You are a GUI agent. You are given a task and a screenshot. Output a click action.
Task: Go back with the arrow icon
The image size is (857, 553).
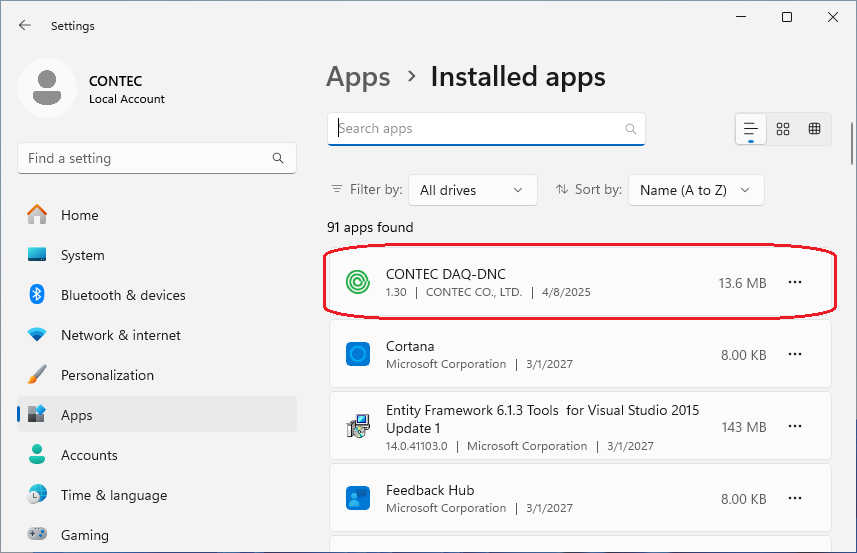click(x=25, y=25)
